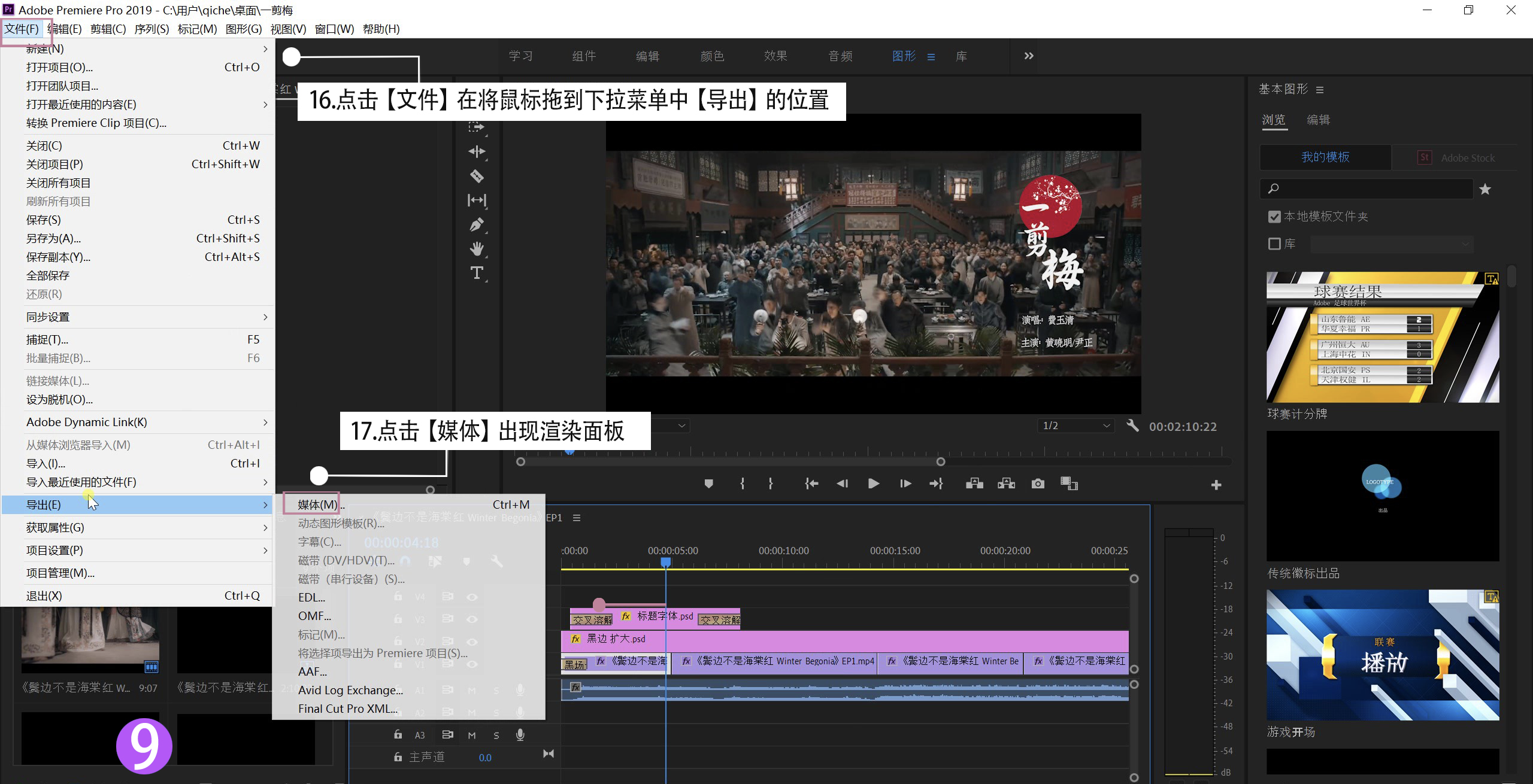
Task: Open the 基本图形 panel menu
Action: coord(1320,90)
